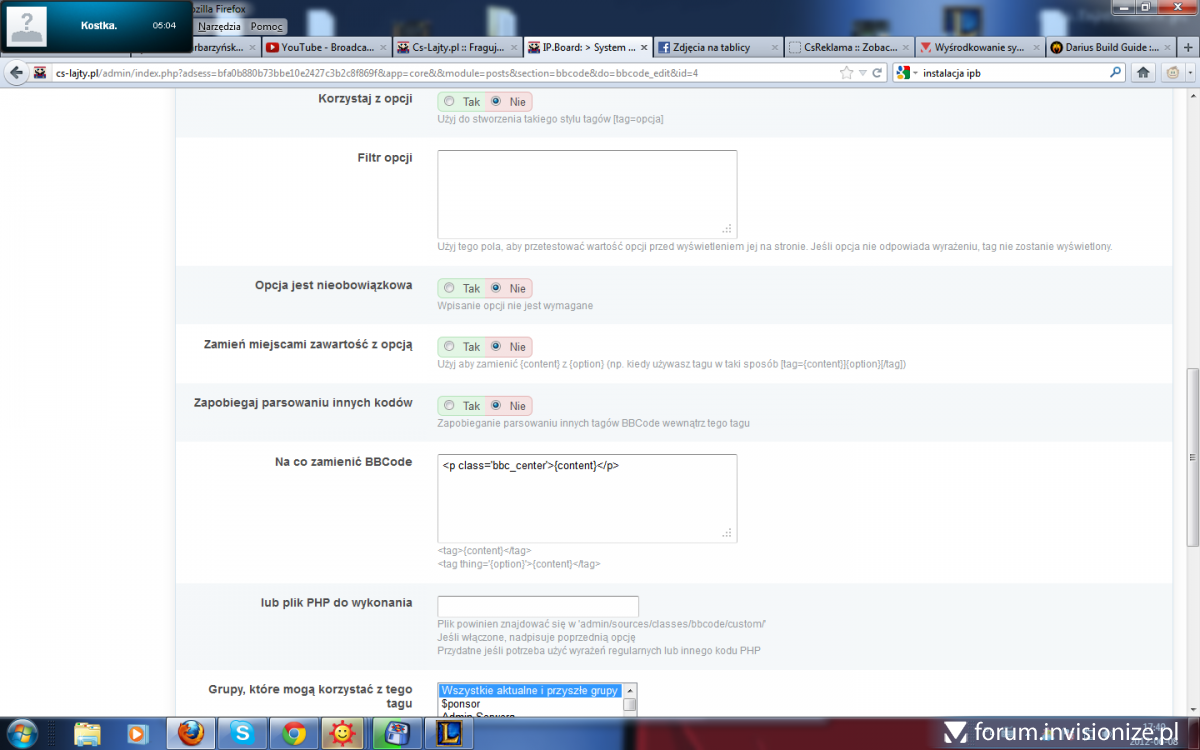Click the Windows Start orb
This screenshot has width=1200, height=750.
click(x=21, y=733)
